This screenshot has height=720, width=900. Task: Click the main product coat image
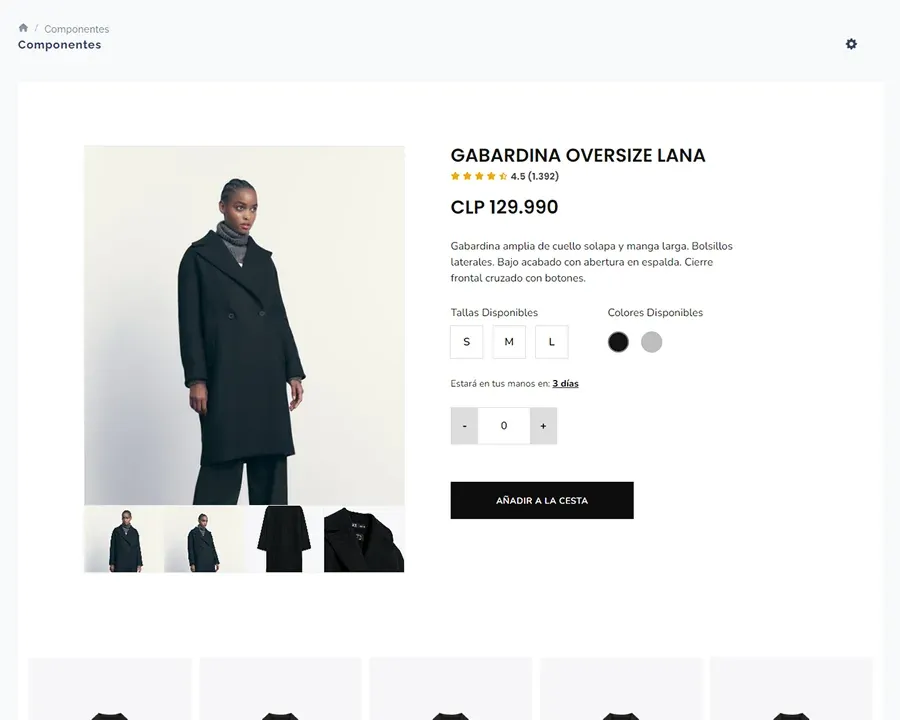[x=244, y=325]
